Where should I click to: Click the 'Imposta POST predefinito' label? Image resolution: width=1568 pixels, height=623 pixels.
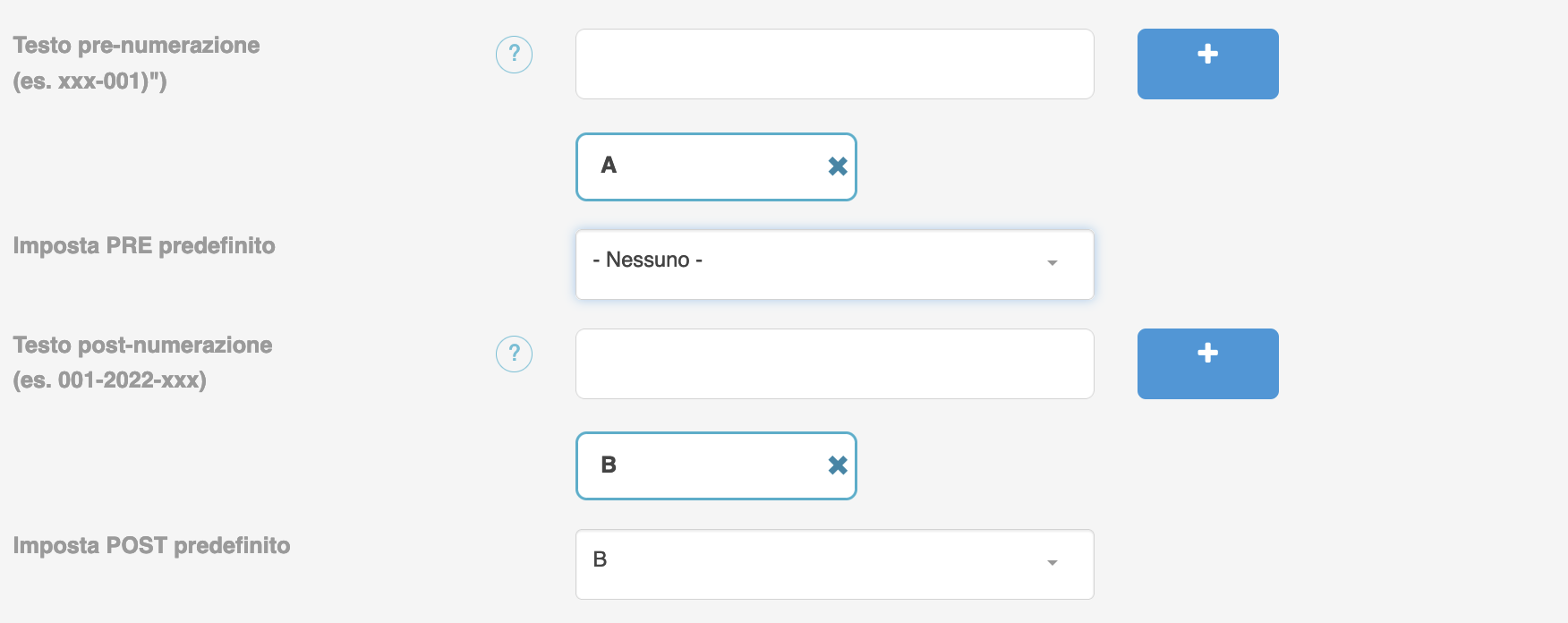click(151, 546)
